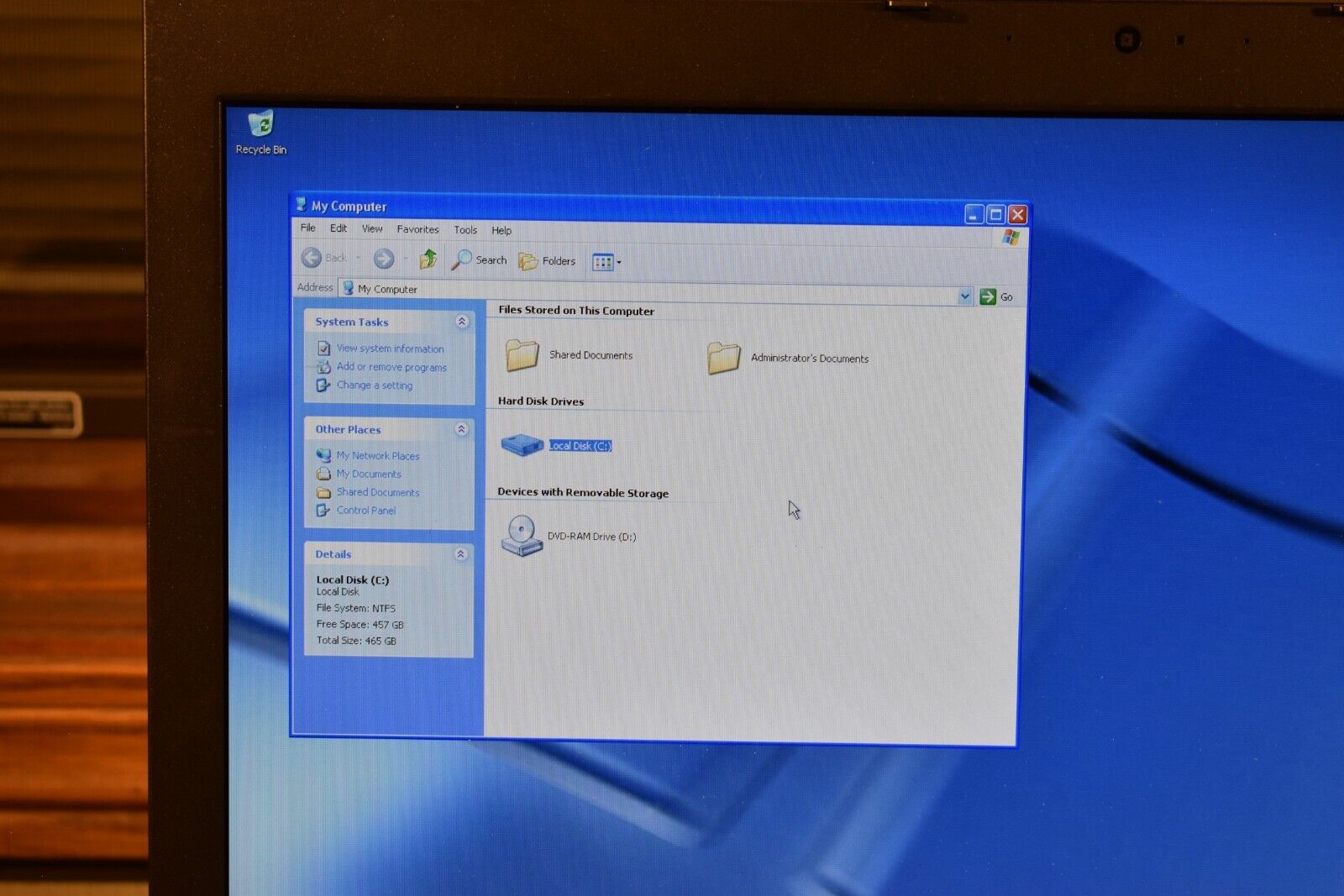The width and height of the screenshot is (1344, 896).
Task: Select Administrator's Documents folder icon
Action: point(723,358)
